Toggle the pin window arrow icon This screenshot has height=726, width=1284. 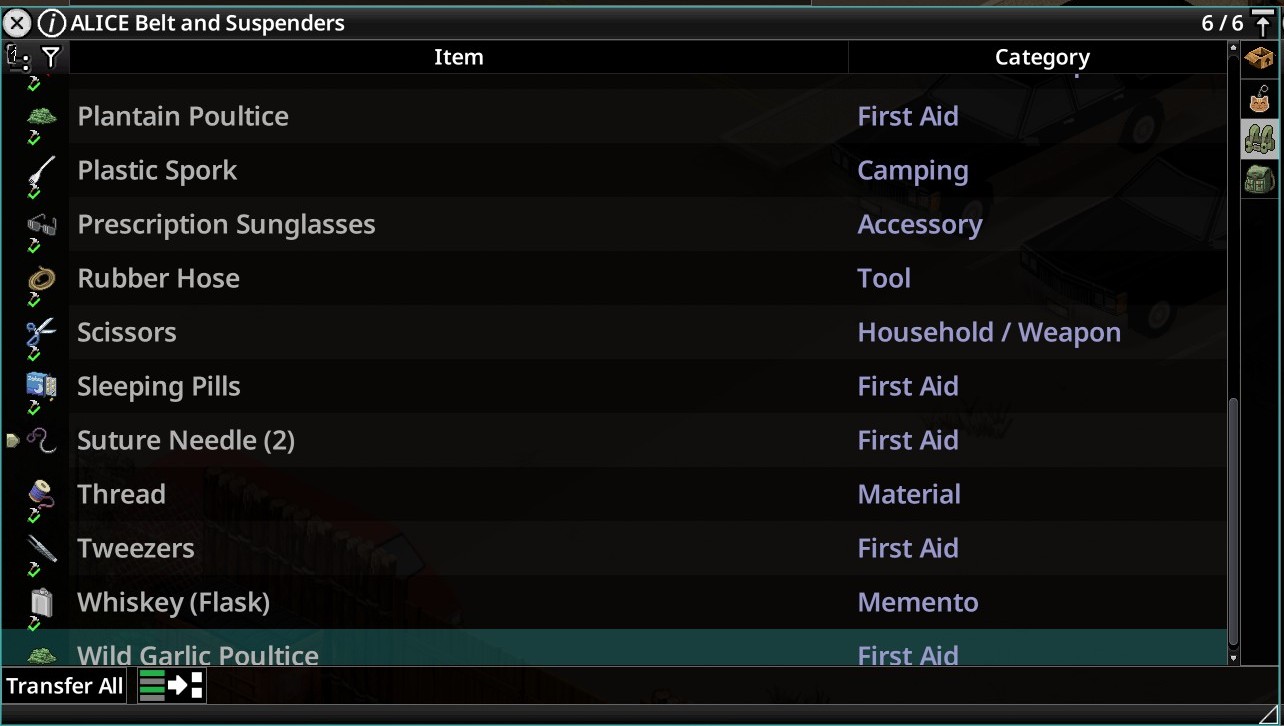(x=1263, y=23)
